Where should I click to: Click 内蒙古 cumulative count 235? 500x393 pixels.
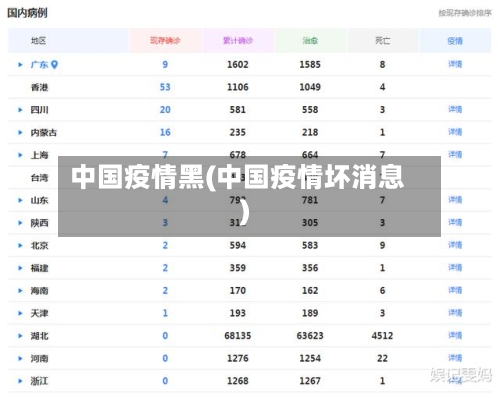pos(238,132)
